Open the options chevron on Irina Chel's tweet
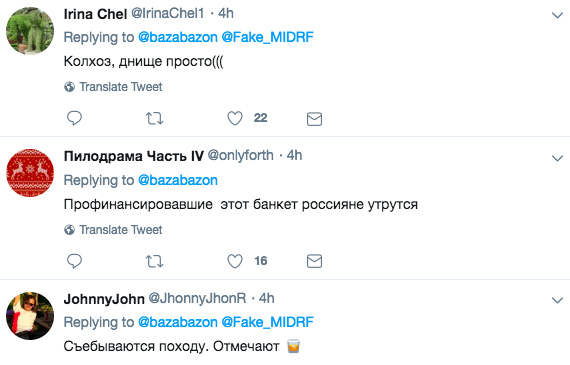Viewport: 570px width, 365px height. pos(557,15)
